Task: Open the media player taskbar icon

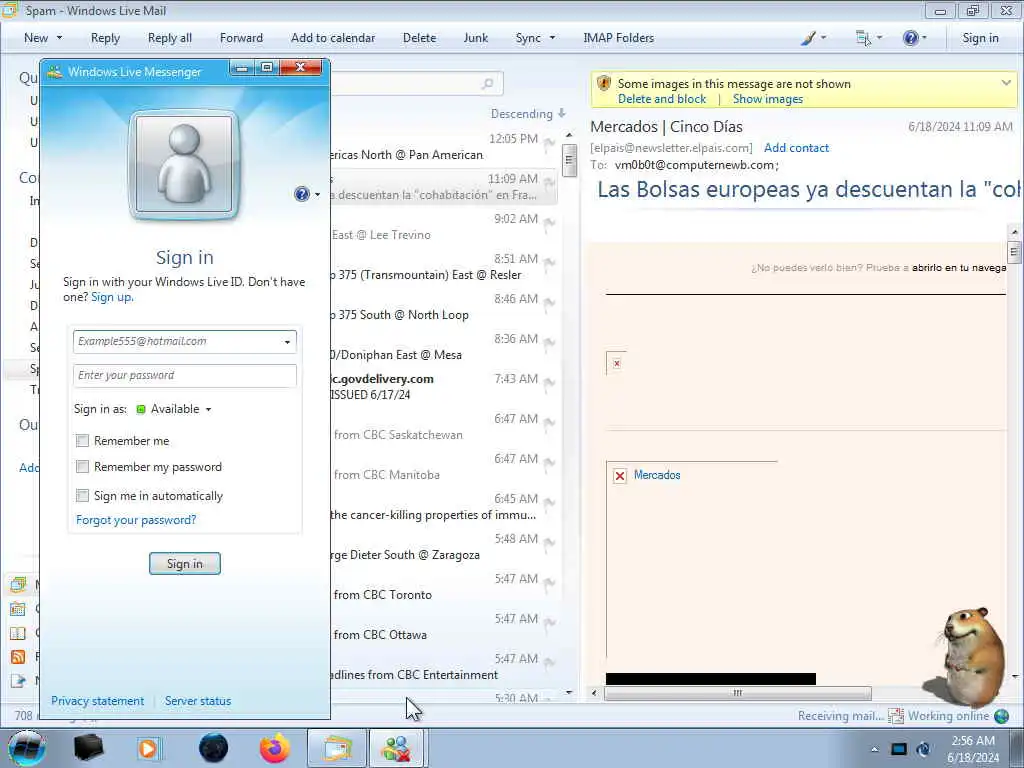Action: 148,748
